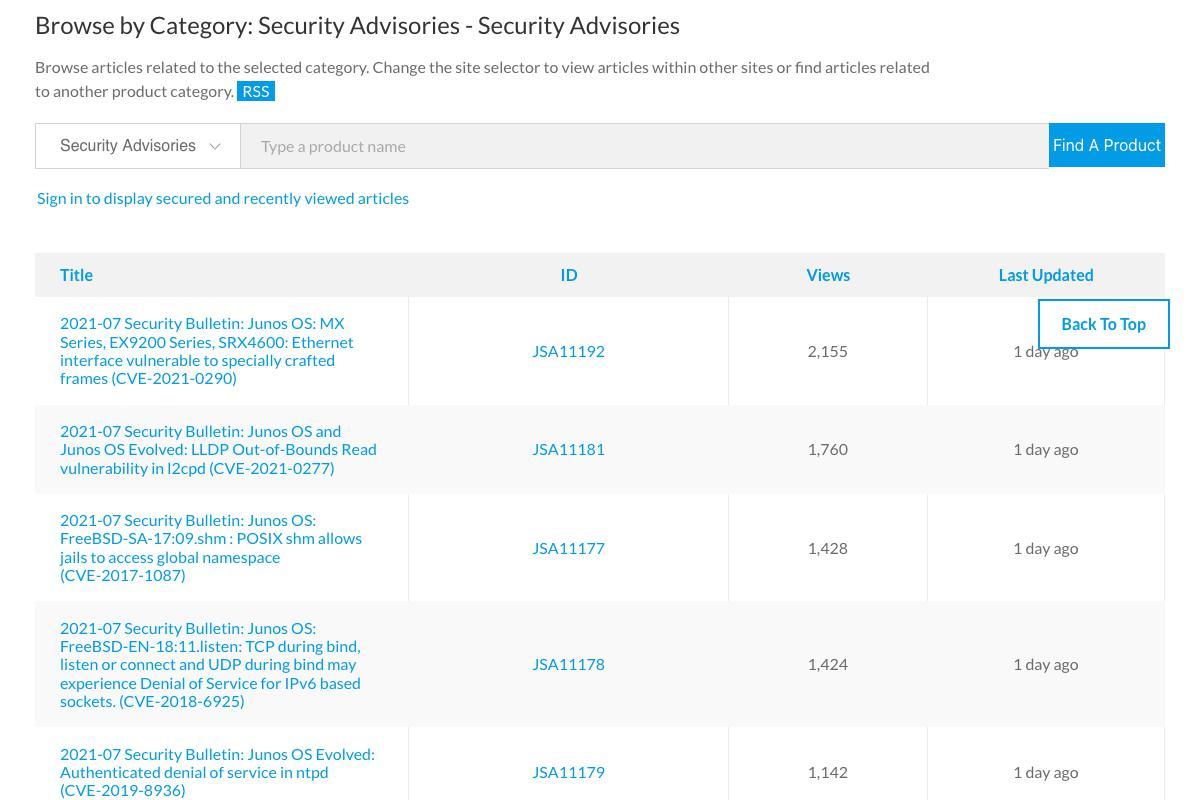Click the 2,155 views cell
Image resolution: width=1200 pixels, height=800 pixels.
pos(828,351)
